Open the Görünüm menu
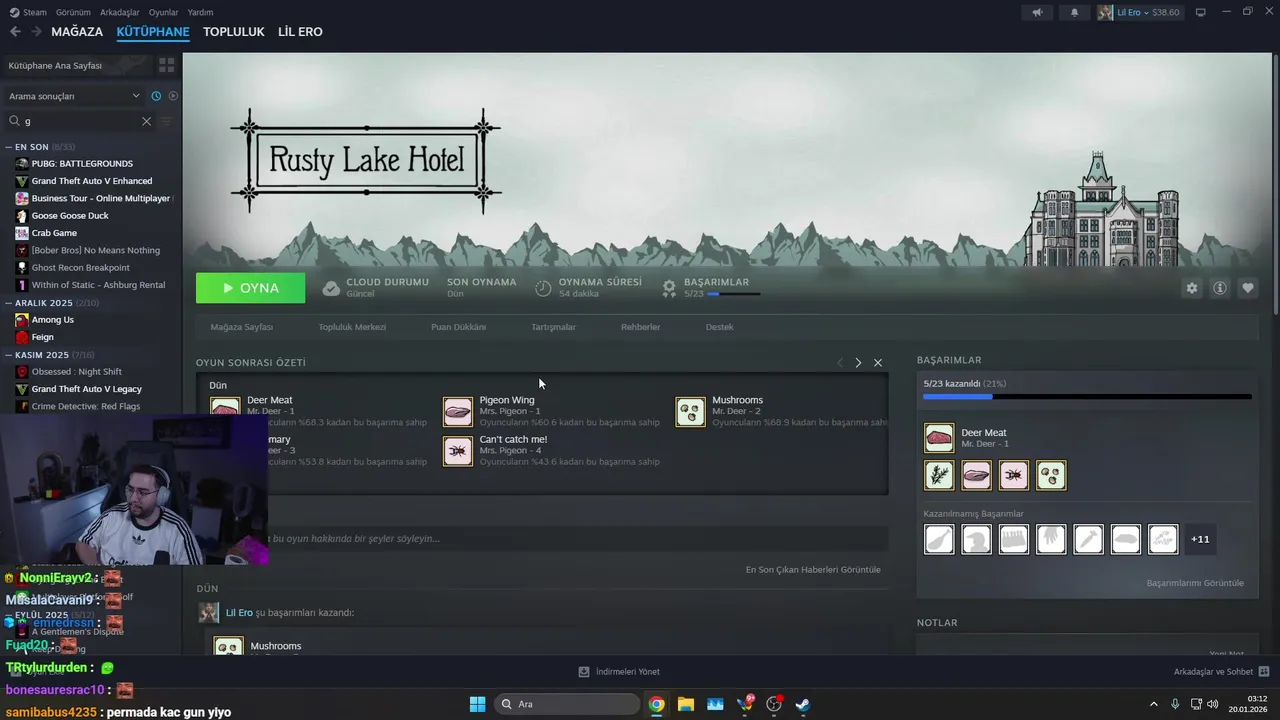The image size is (1280, 720). point(73,12)
